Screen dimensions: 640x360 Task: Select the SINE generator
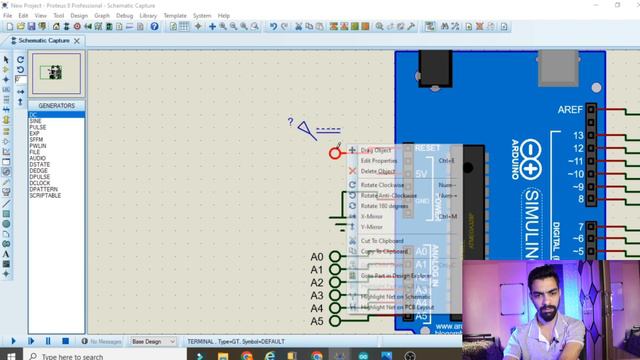click(36, 121)
